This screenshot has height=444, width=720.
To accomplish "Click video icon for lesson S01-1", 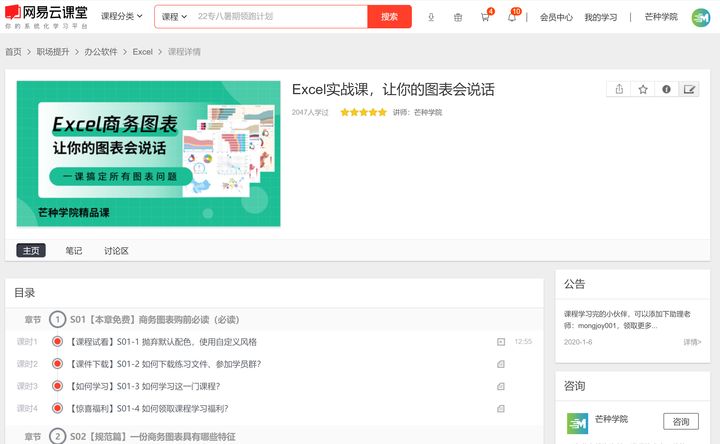I will point(501,342).
